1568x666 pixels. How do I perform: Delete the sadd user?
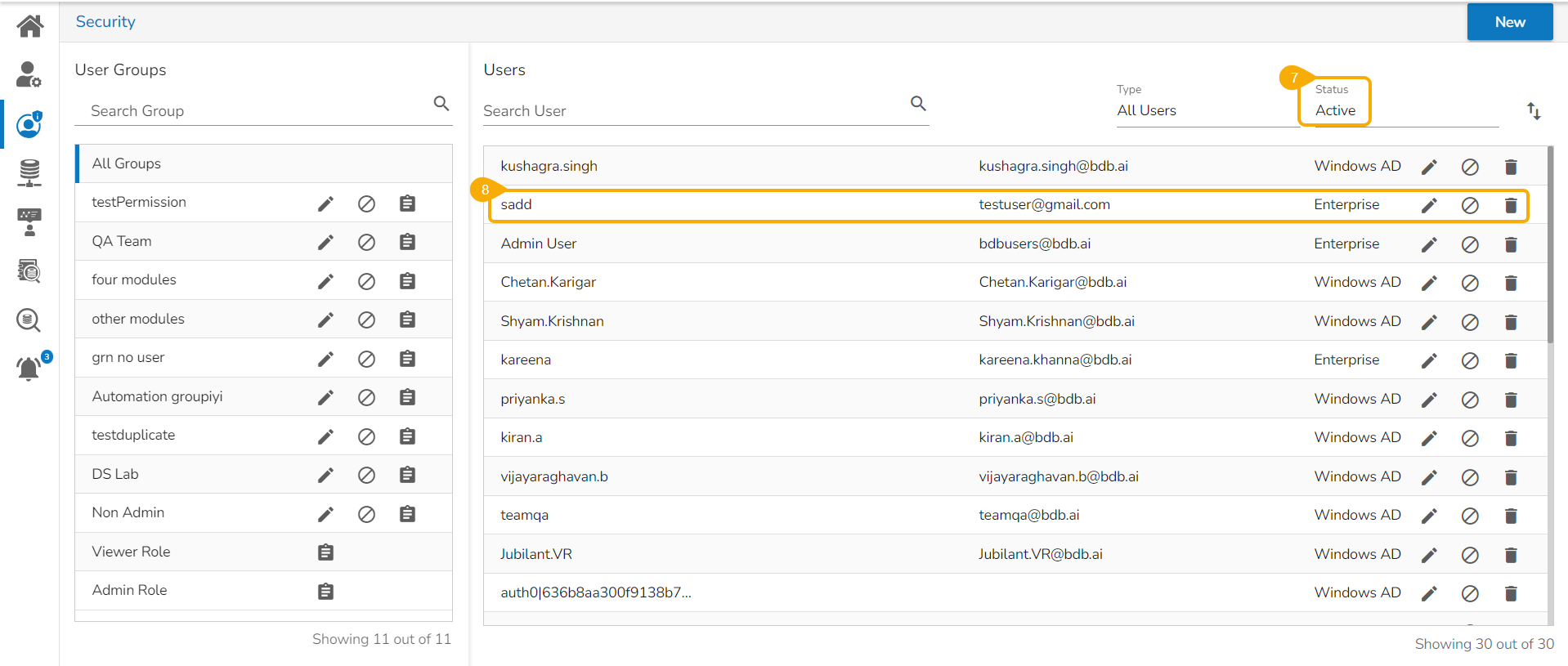(1510, 206)
